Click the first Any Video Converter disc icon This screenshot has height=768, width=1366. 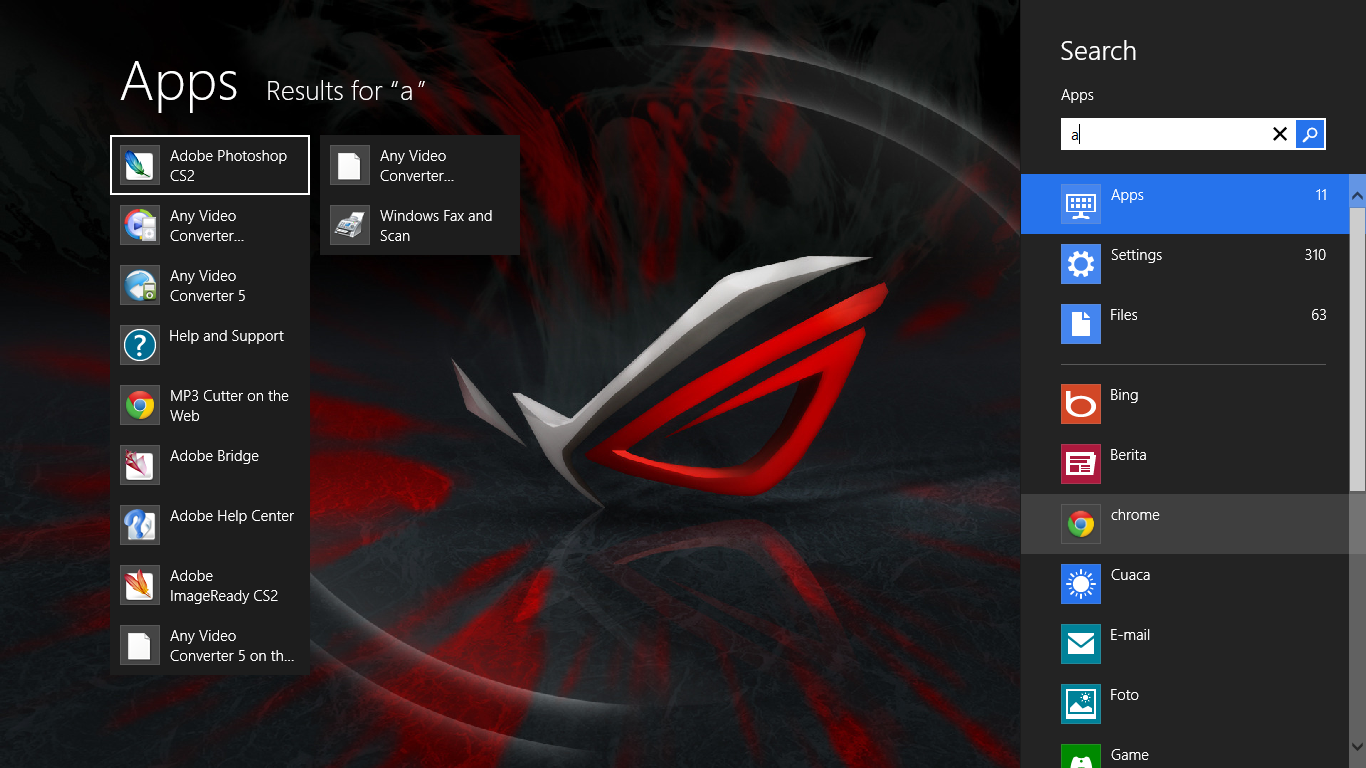coord(140,225)
